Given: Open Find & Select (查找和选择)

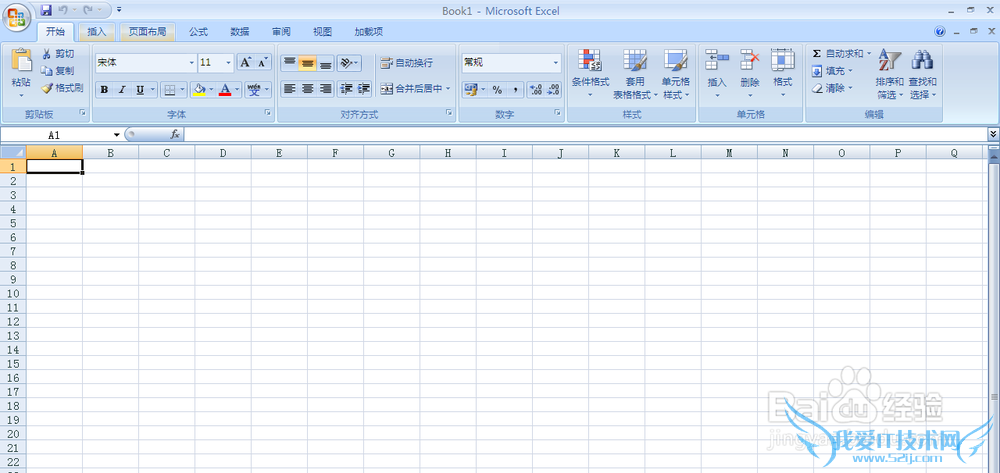Looking at the screenshot, I should 922,74.
